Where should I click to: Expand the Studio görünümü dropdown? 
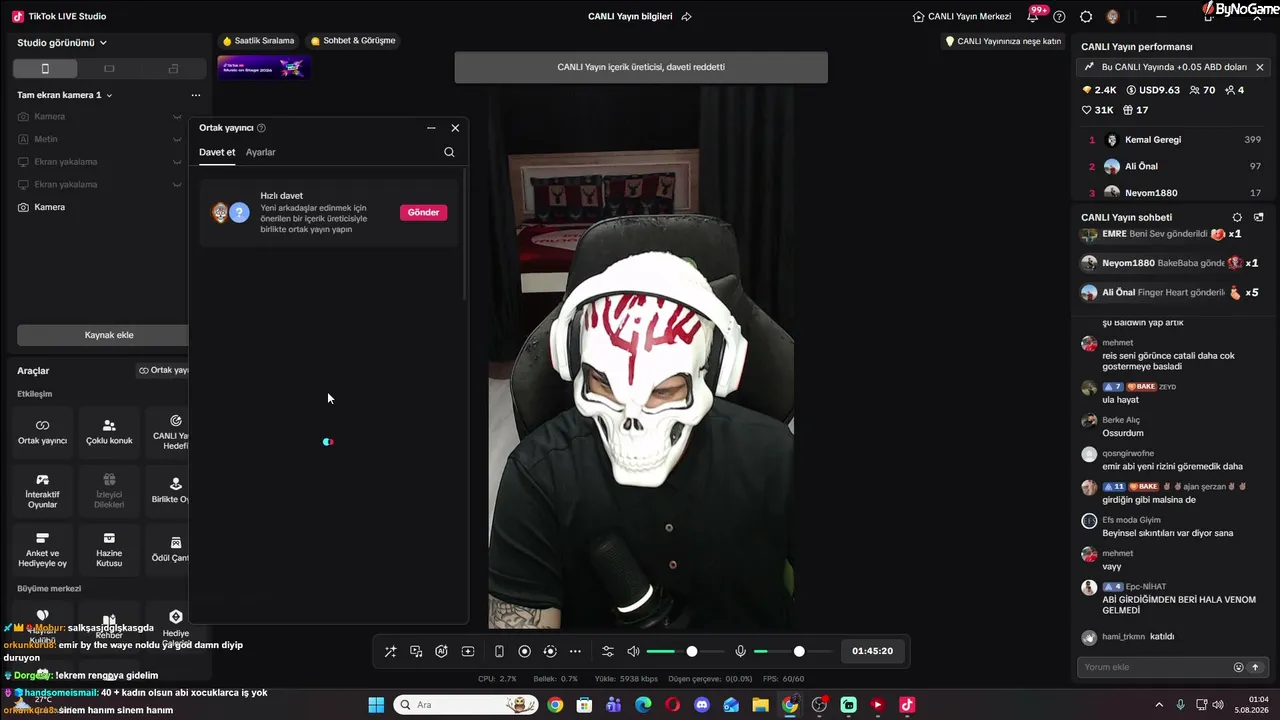[62, 43]
